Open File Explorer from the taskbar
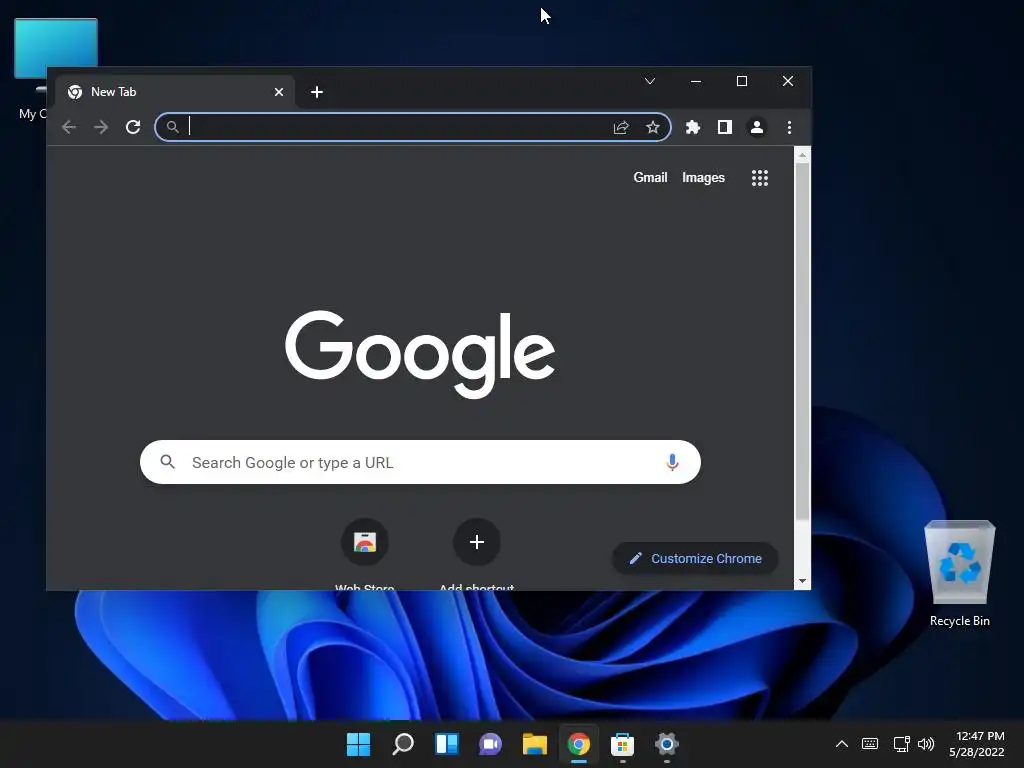The width and height of the screenshot is (1024, 768). click(x=535, y=744)
